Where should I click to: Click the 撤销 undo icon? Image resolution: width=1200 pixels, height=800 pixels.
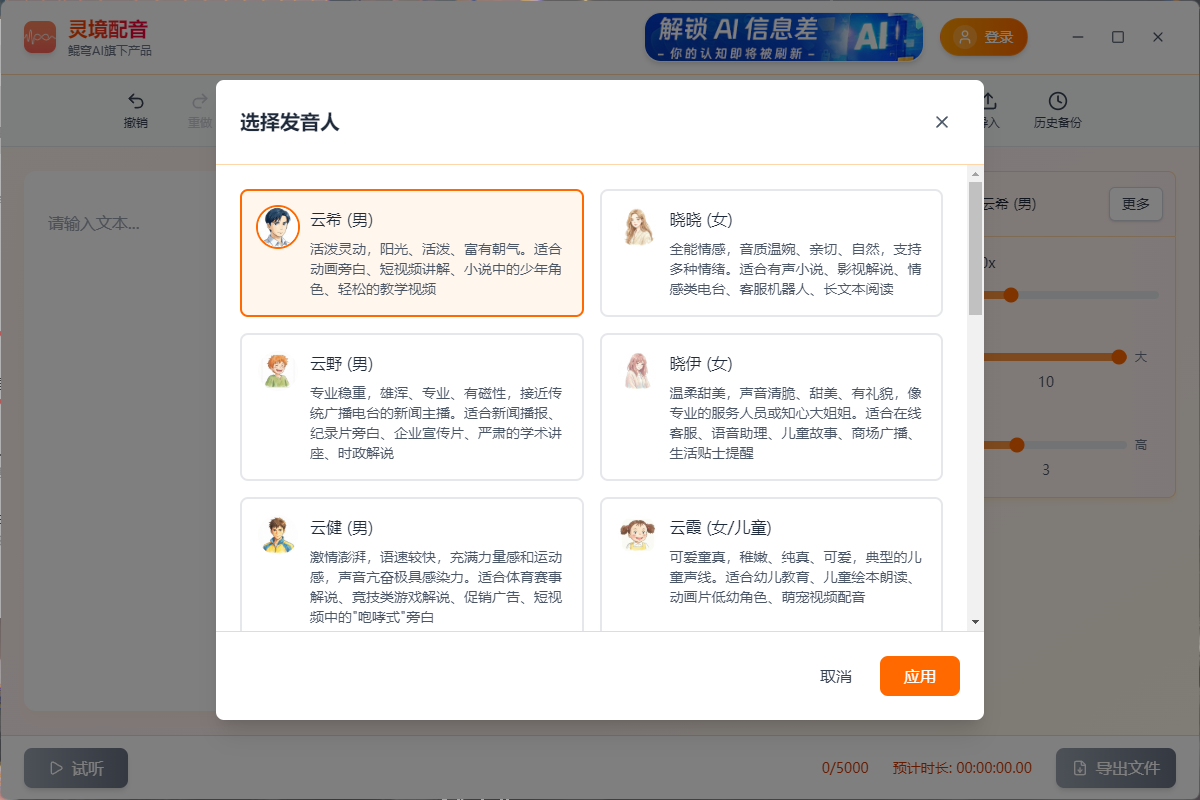pos(137,100)
